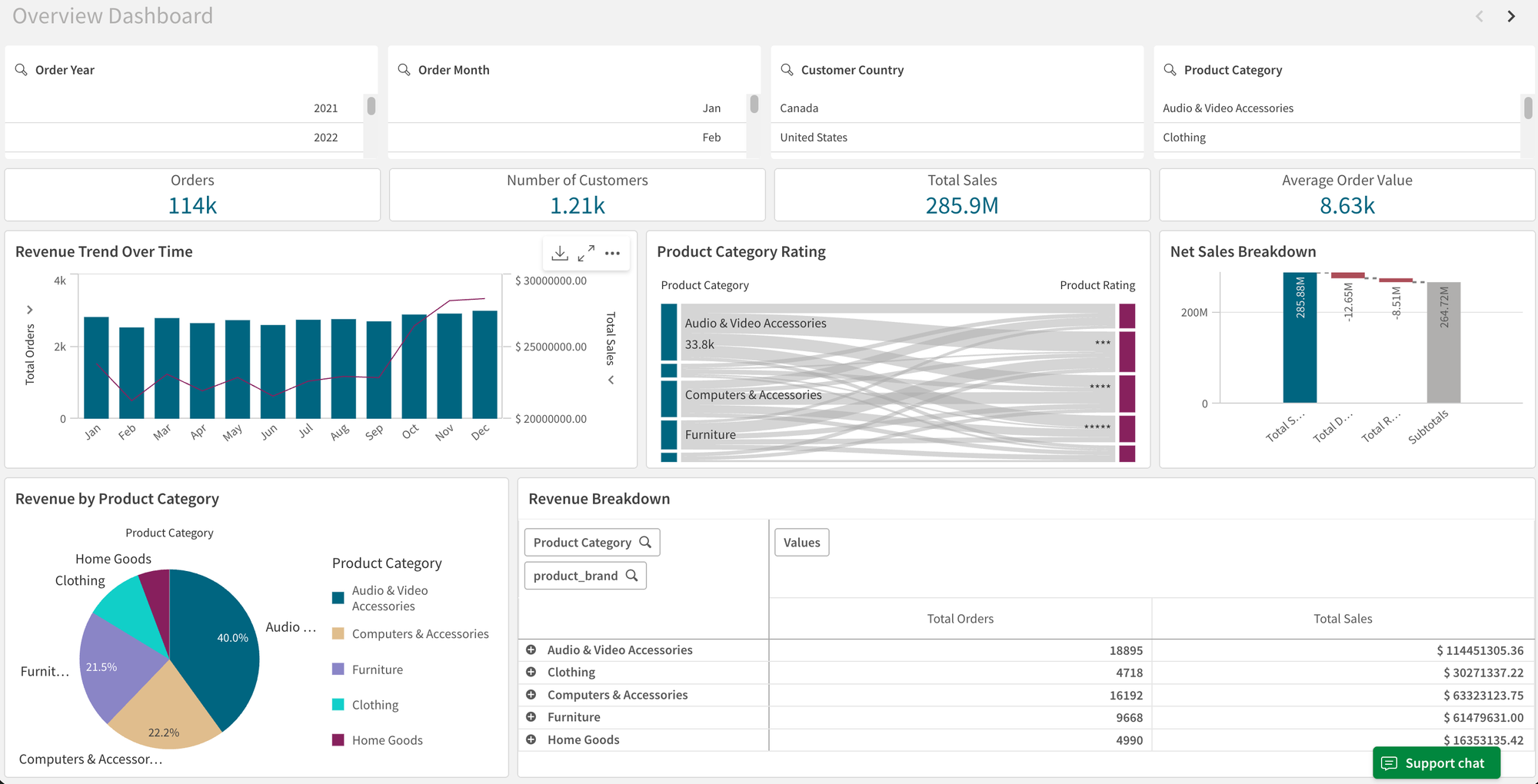This screenshot has width=1538, height=784.
Task: Expand Revenue Trend chart to full screen
Action: pyautogui.click(x=587, y=252)
